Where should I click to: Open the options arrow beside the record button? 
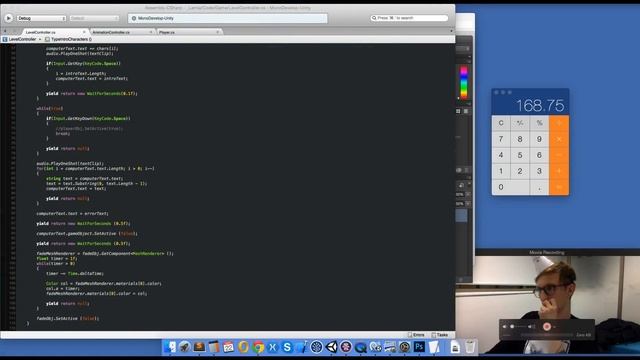point(554,327)
